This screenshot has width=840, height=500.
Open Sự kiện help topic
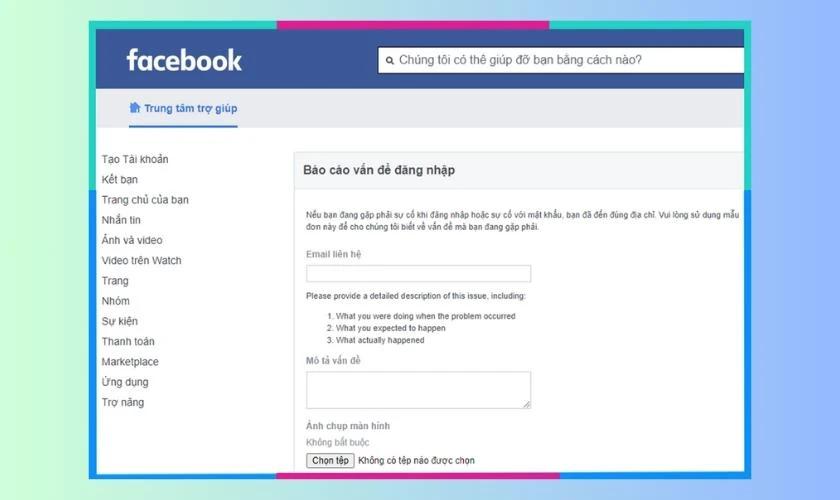[x=119, y=322]
